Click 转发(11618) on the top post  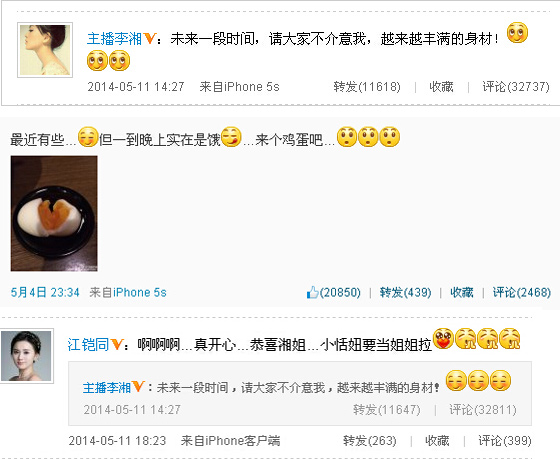coord(367,87)
